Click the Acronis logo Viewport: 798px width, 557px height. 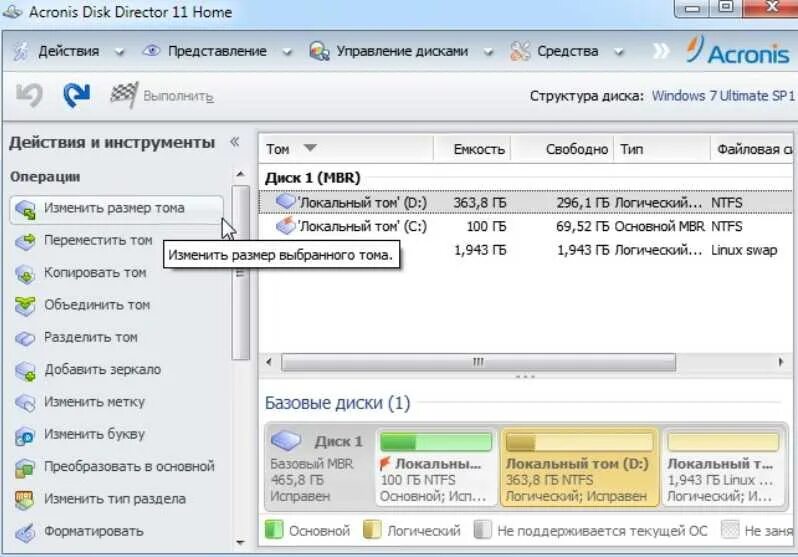coord(737,51)
